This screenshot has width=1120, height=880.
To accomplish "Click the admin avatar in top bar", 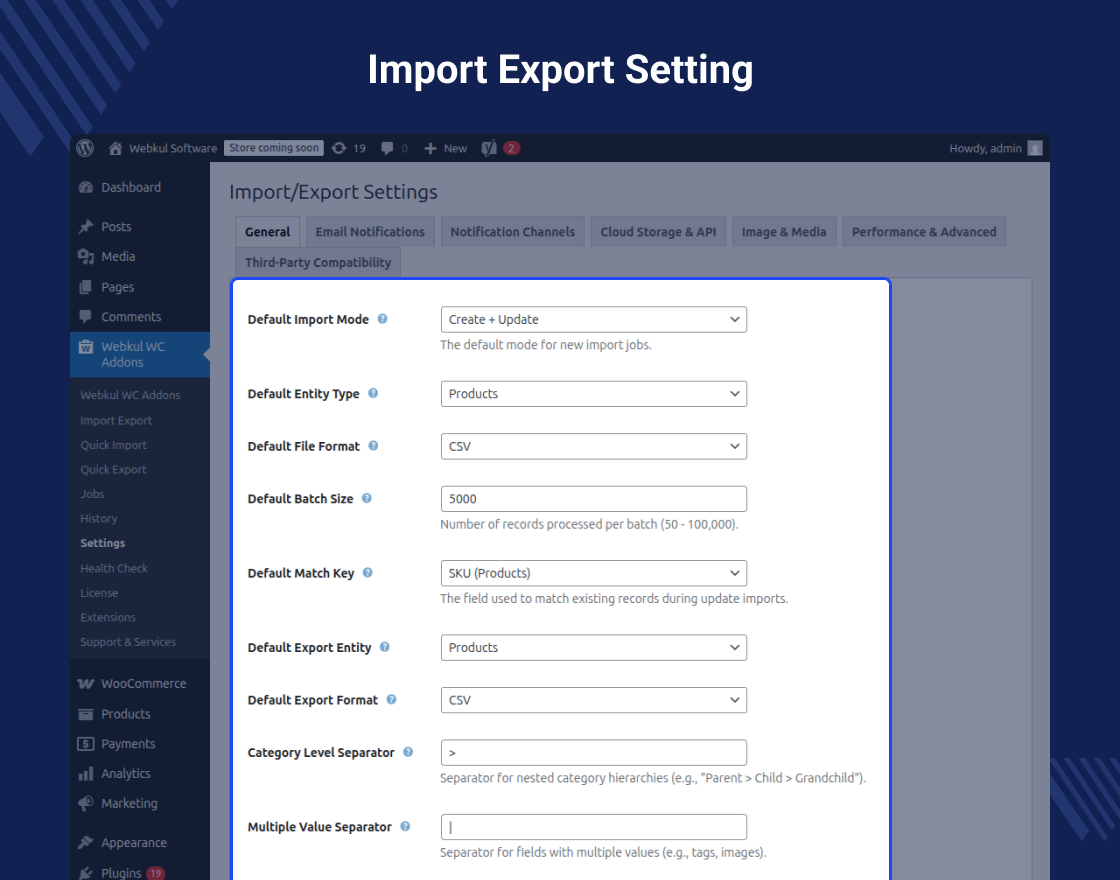I will pos(1035,148).
